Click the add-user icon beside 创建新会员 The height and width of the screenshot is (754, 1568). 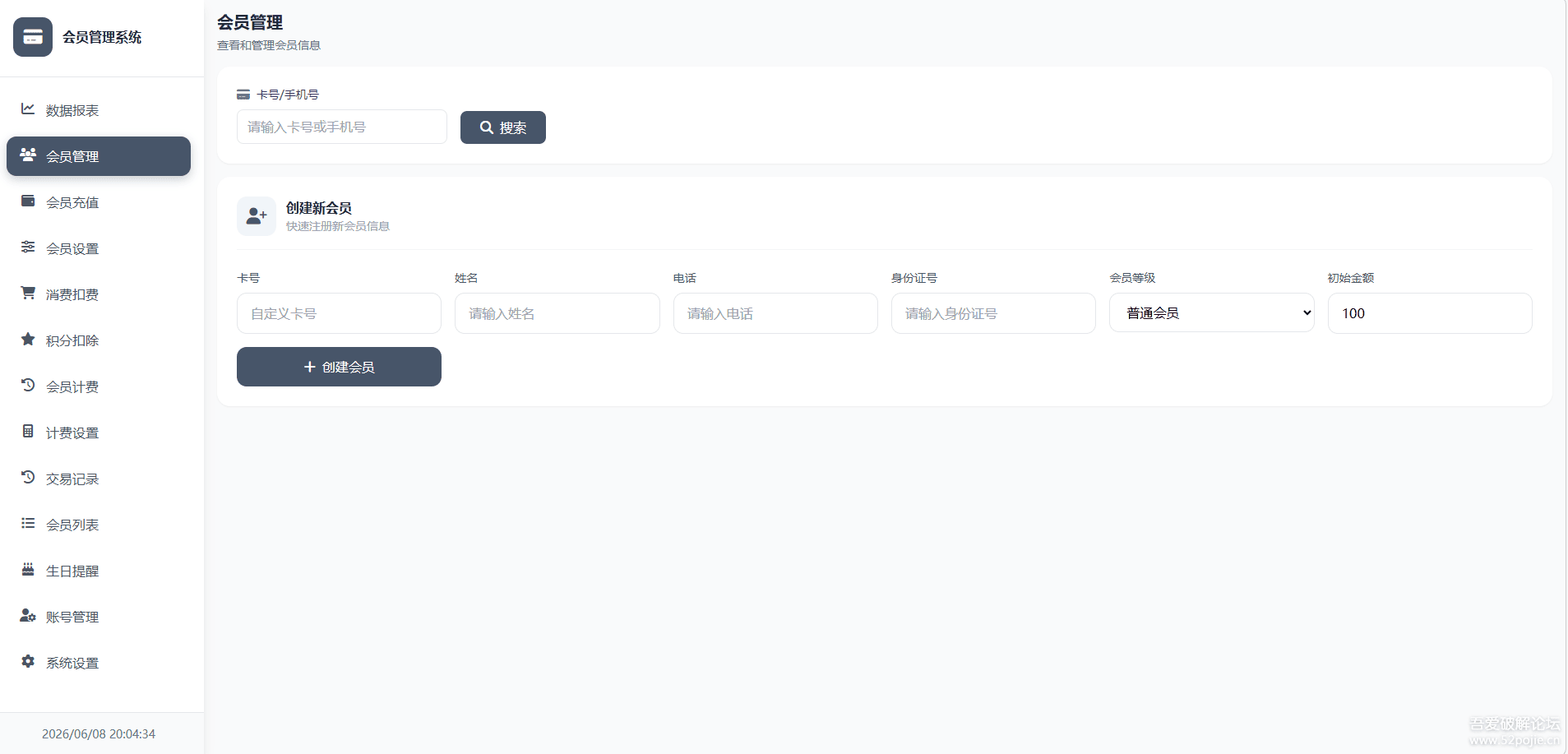tap(257, 216)
